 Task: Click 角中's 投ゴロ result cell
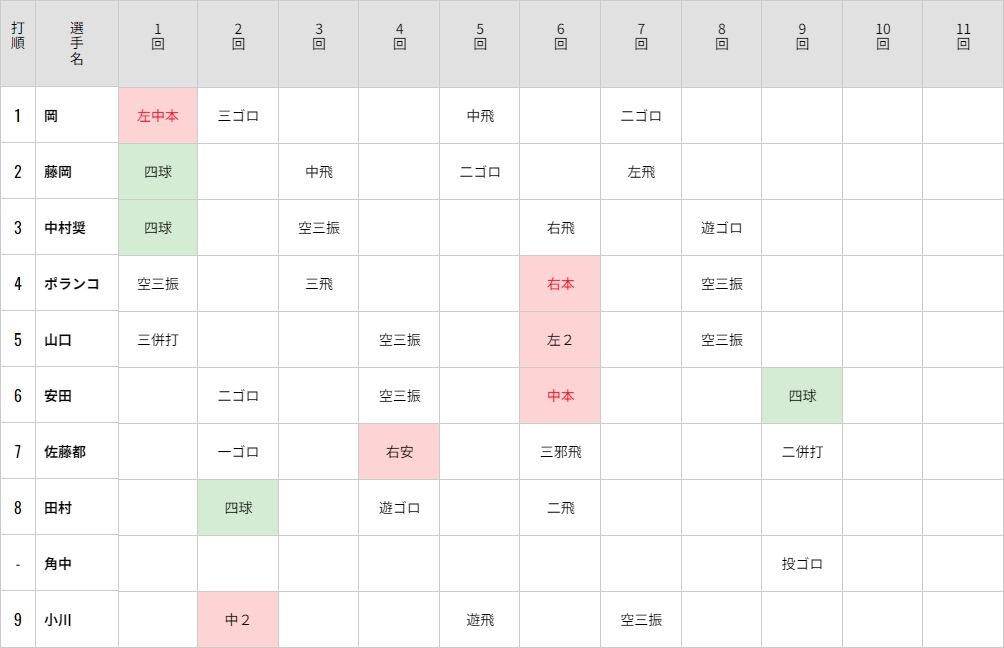802,564
